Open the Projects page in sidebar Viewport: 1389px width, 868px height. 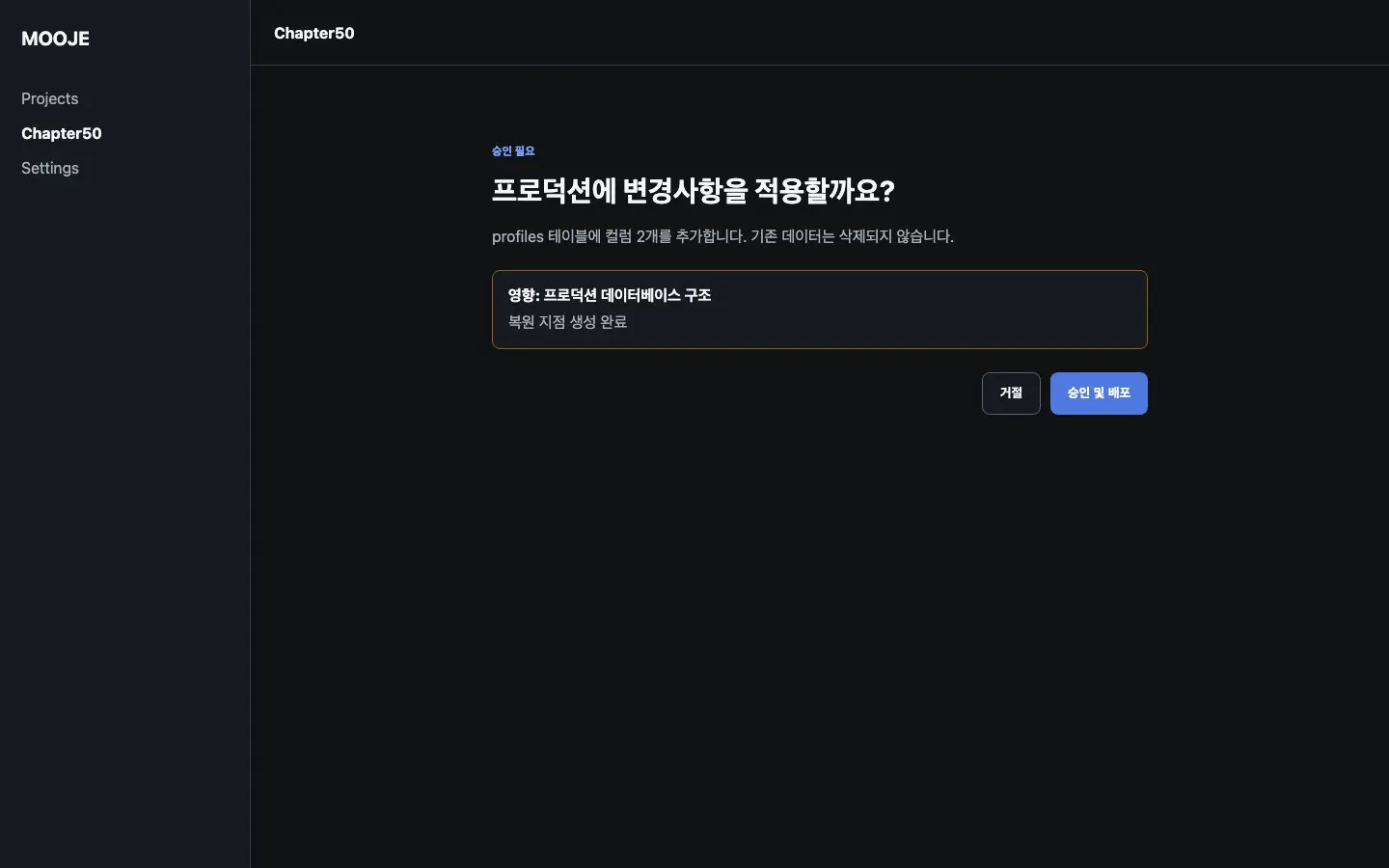click(x=50, y=98)
